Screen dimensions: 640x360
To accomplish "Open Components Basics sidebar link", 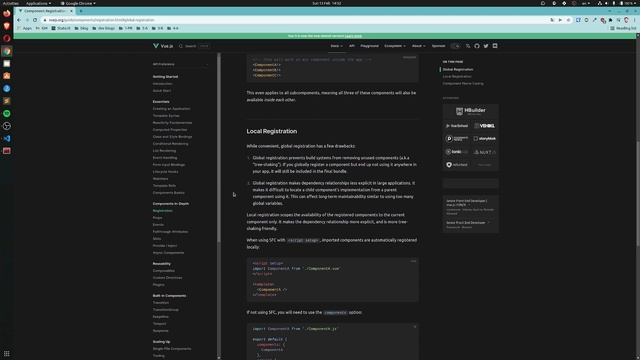I will [169, 193].
